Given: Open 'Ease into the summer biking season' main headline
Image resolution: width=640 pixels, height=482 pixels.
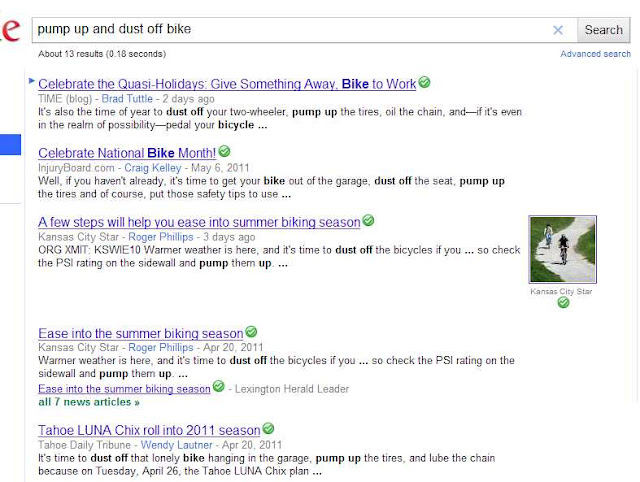Looking at the screenshot, I should coord(140,333).
